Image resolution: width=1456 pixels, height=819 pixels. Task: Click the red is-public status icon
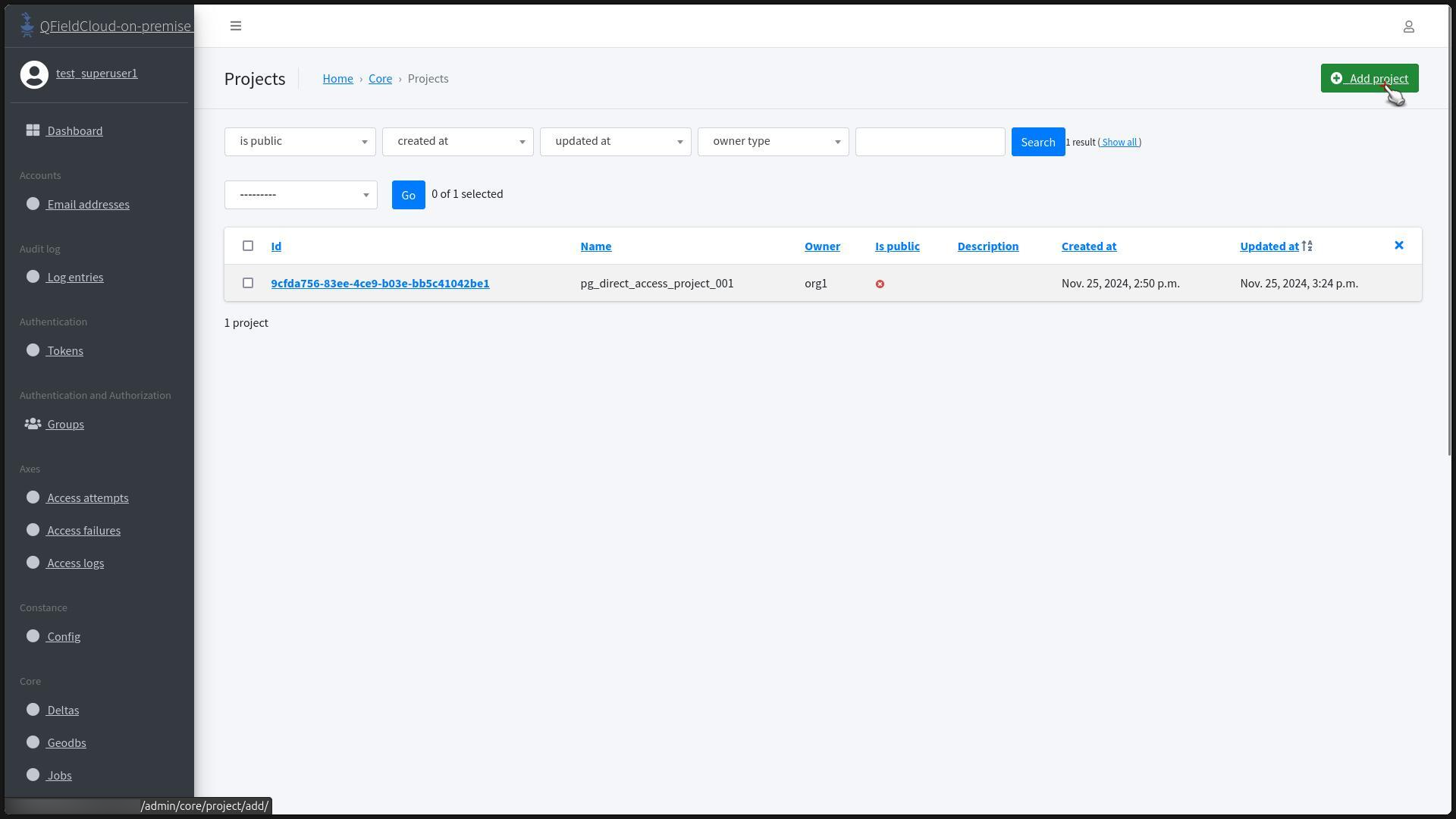tap(880, 284)
